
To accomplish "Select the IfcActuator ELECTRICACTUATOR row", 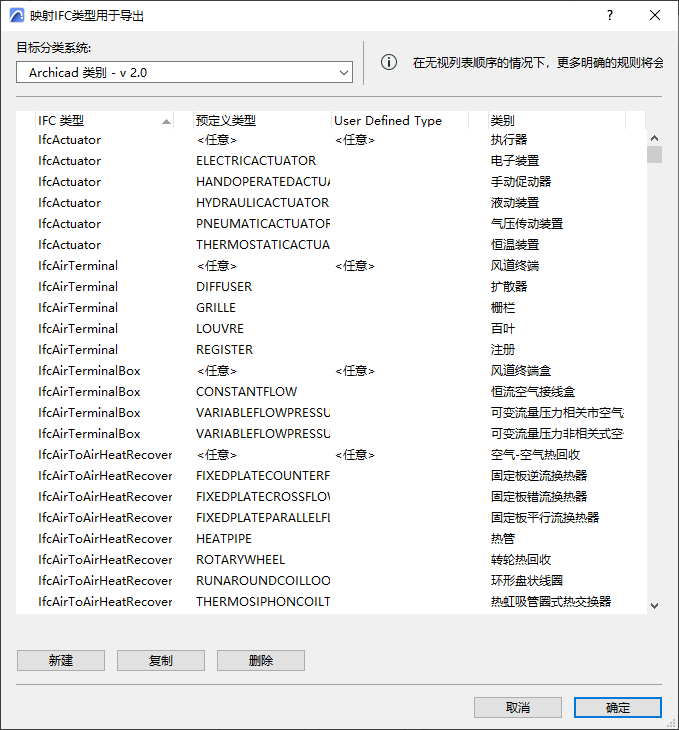I will 331,161.
